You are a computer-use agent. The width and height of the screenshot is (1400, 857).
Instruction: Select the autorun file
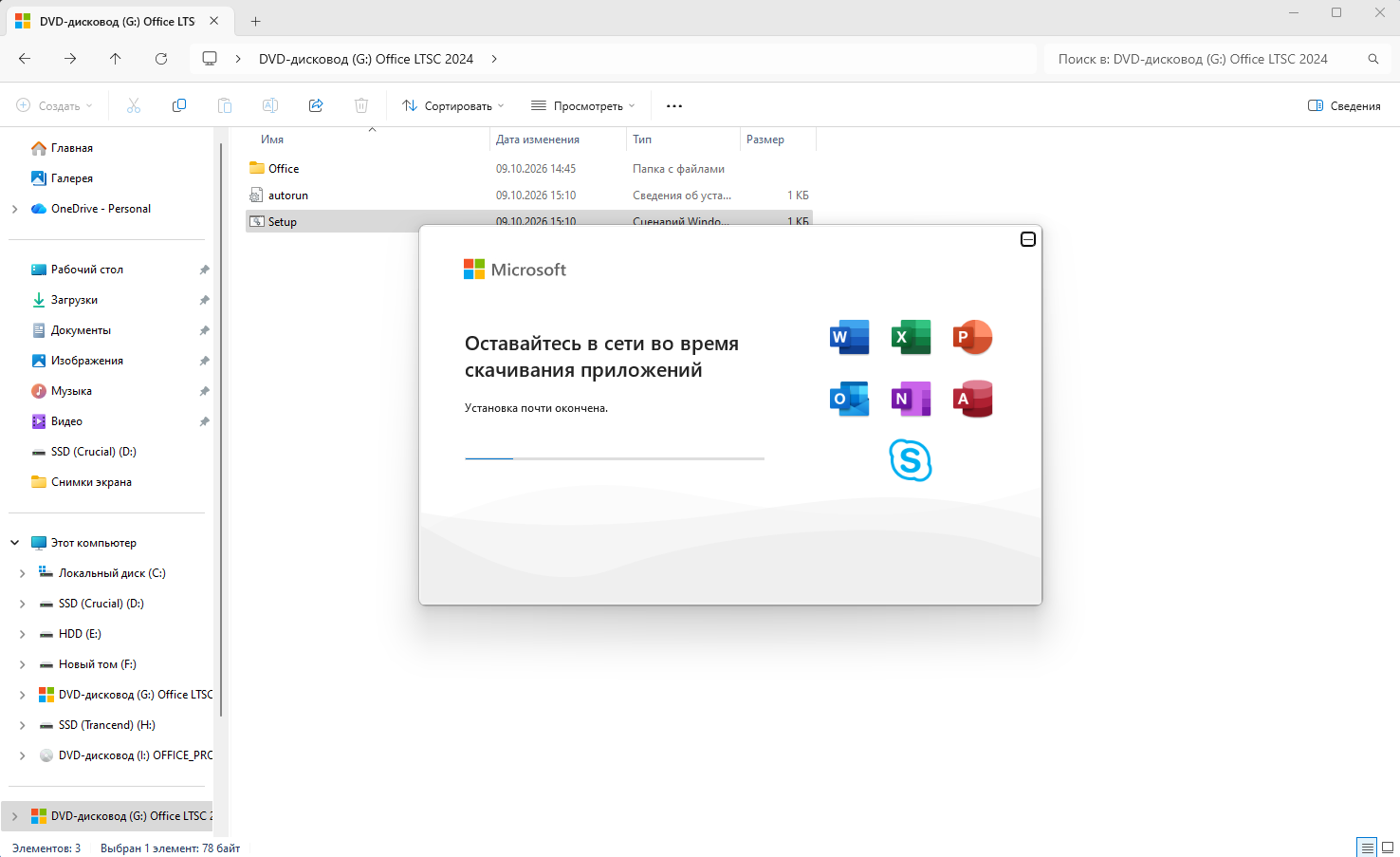[529, 195]
